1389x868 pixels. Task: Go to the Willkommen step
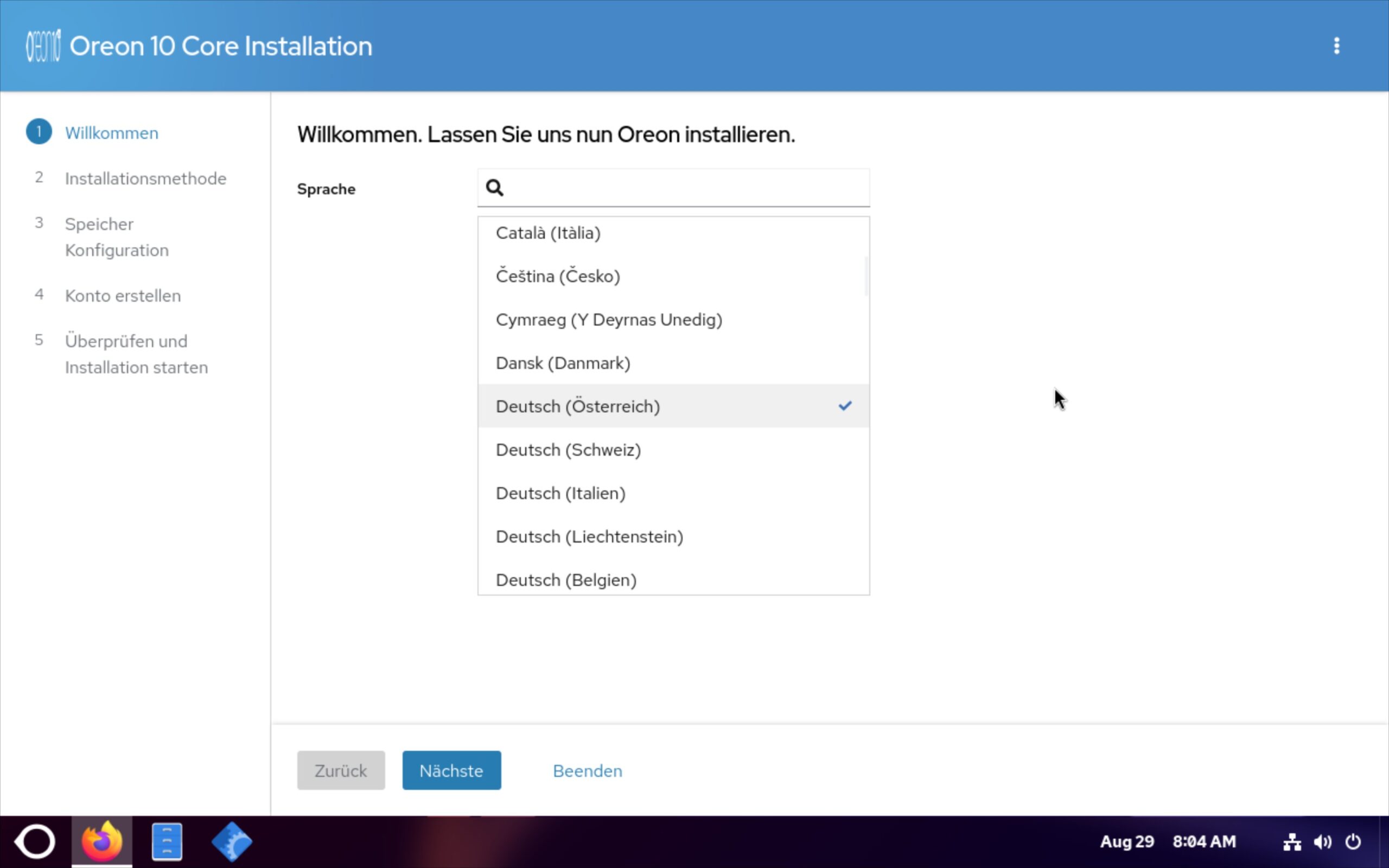tap(111, 133)
